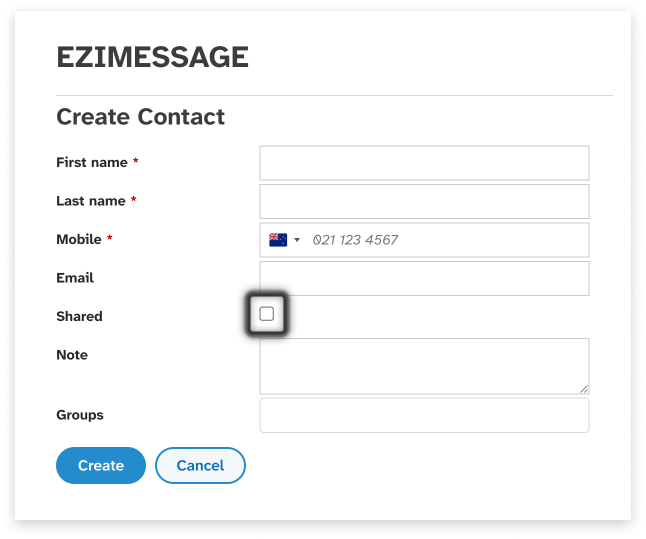Click the Mobile field label
This screenshot has width=646, height=539.
pos(79,239)
